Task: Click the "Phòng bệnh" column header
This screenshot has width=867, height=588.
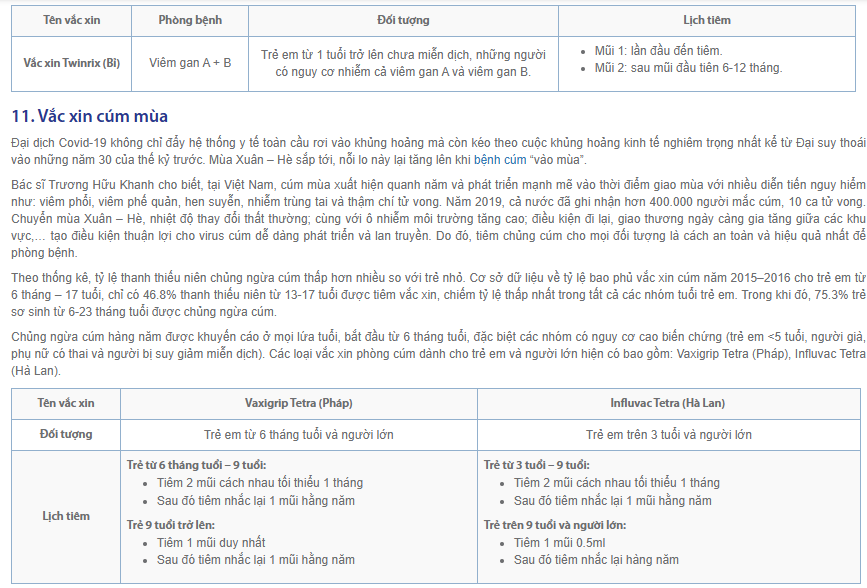Action: [190, 20]
